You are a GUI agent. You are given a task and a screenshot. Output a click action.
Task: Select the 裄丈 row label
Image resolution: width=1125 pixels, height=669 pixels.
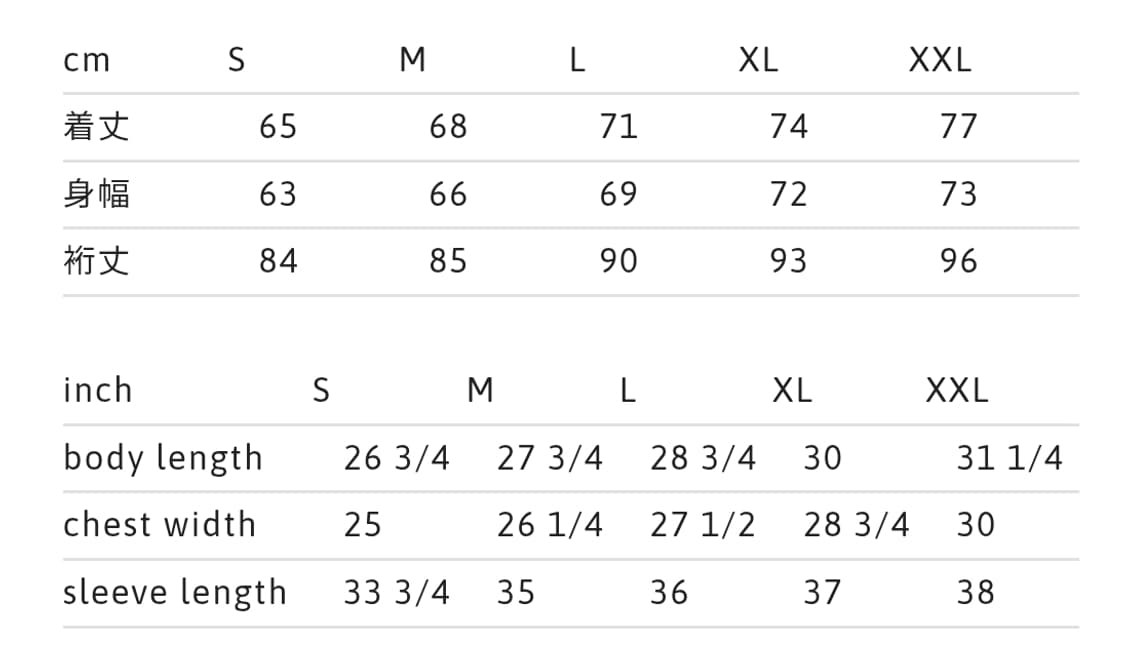tap(96, 261)
